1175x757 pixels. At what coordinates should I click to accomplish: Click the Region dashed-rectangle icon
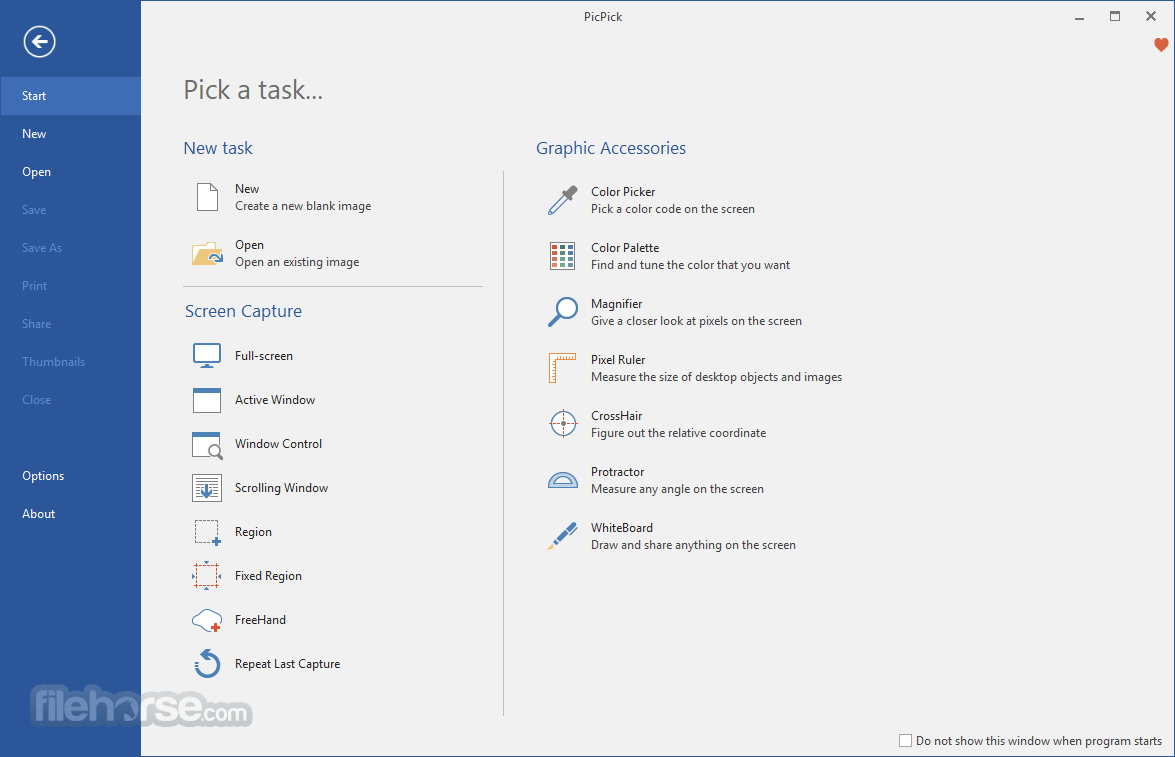(208, 532)
